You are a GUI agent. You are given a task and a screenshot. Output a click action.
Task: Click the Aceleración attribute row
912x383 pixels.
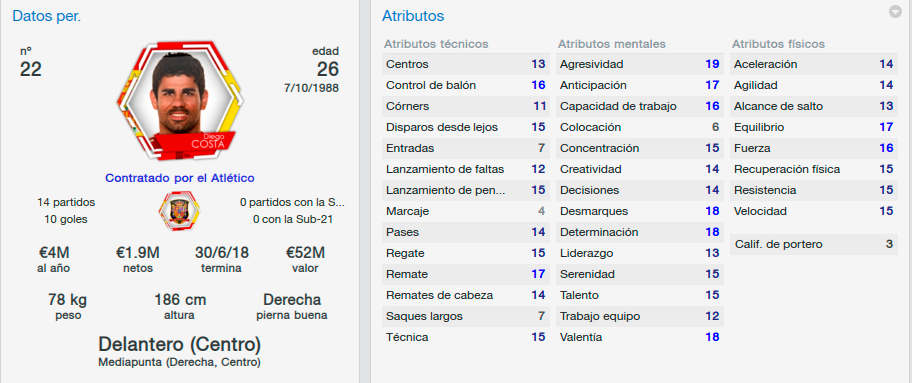click(814, 64)
